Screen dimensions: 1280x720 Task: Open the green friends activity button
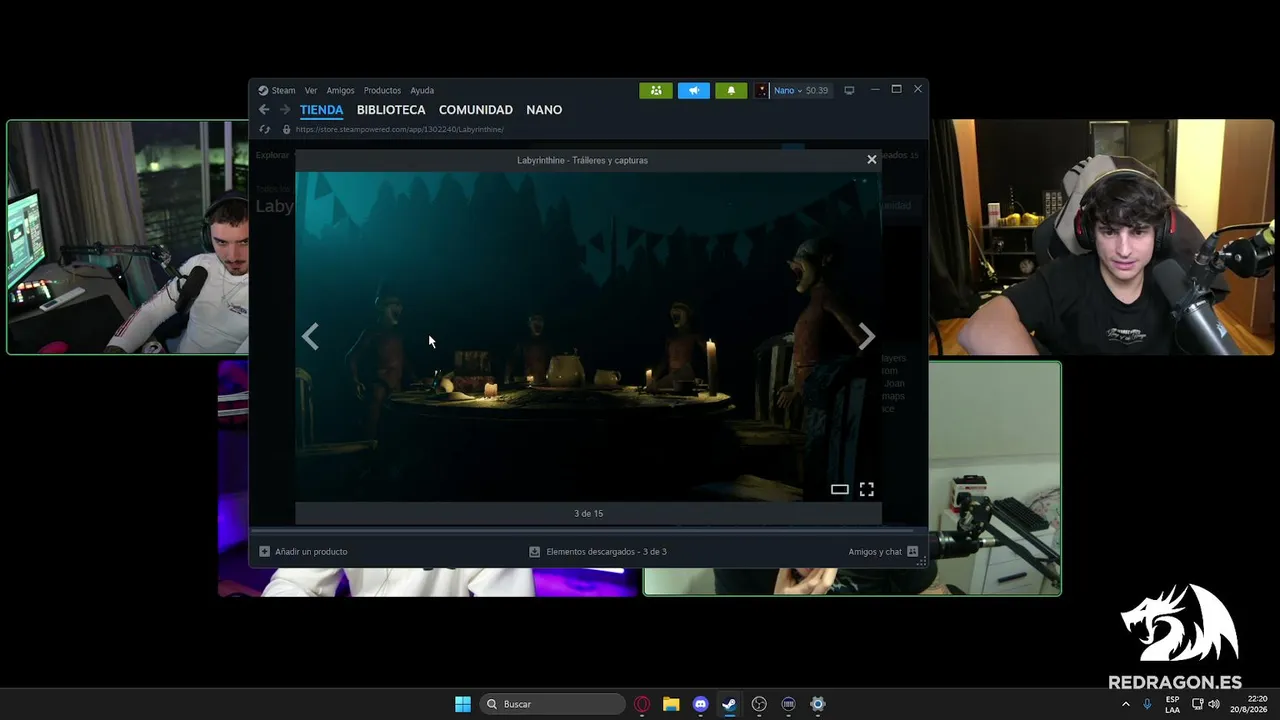pyautogui.click(x=656, y=90)
